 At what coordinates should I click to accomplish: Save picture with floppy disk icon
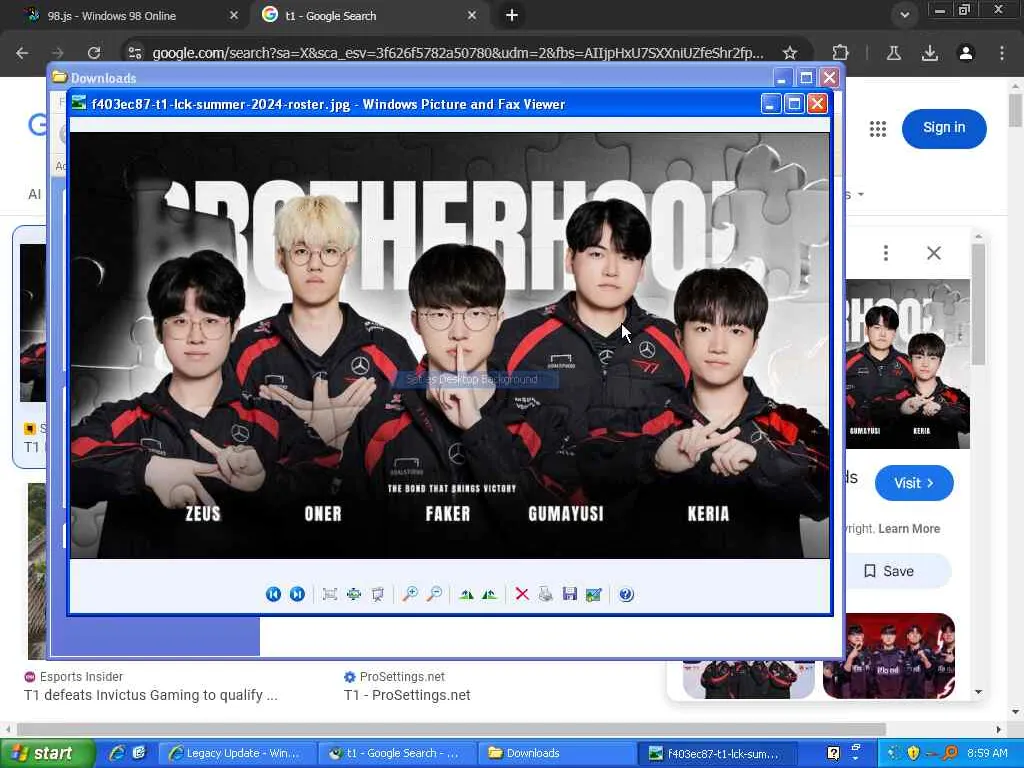pyautogui.click(x=569, y=594)
